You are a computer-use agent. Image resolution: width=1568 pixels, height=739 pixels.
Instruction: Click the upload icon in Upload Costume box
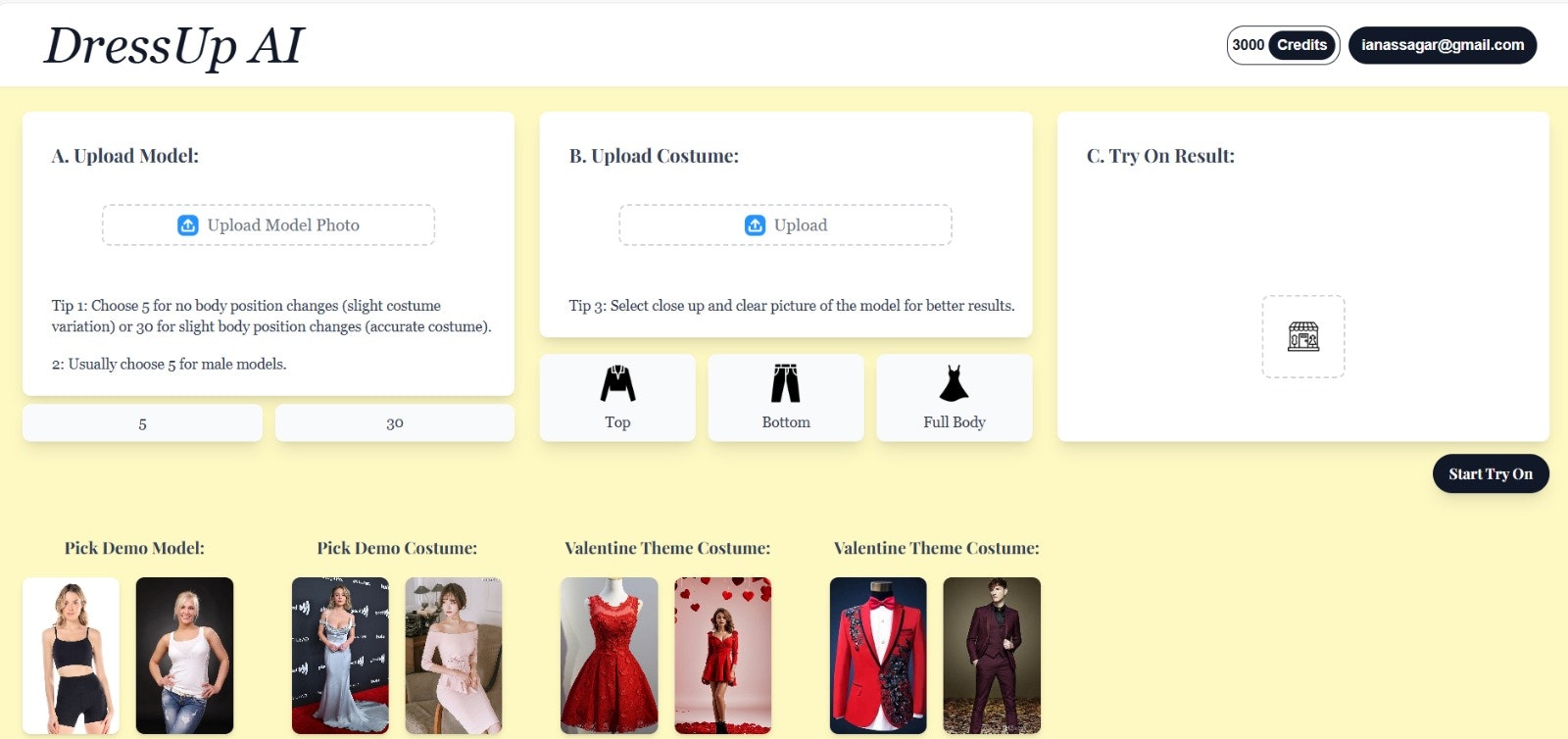click(755, 224)
